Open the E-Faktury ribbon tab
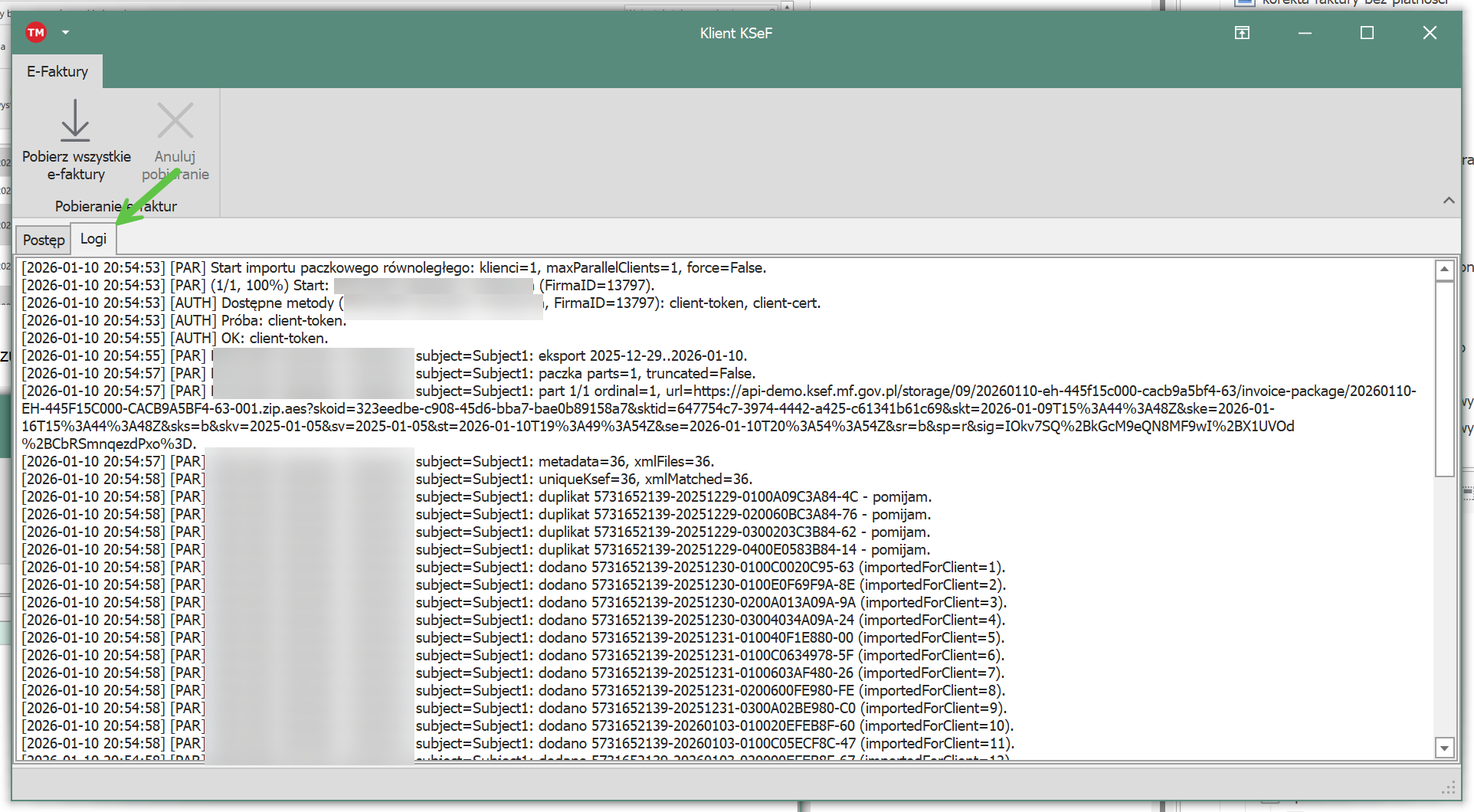Image resolution: width=1474 pixels, height=812 pixels. [57, 71]
